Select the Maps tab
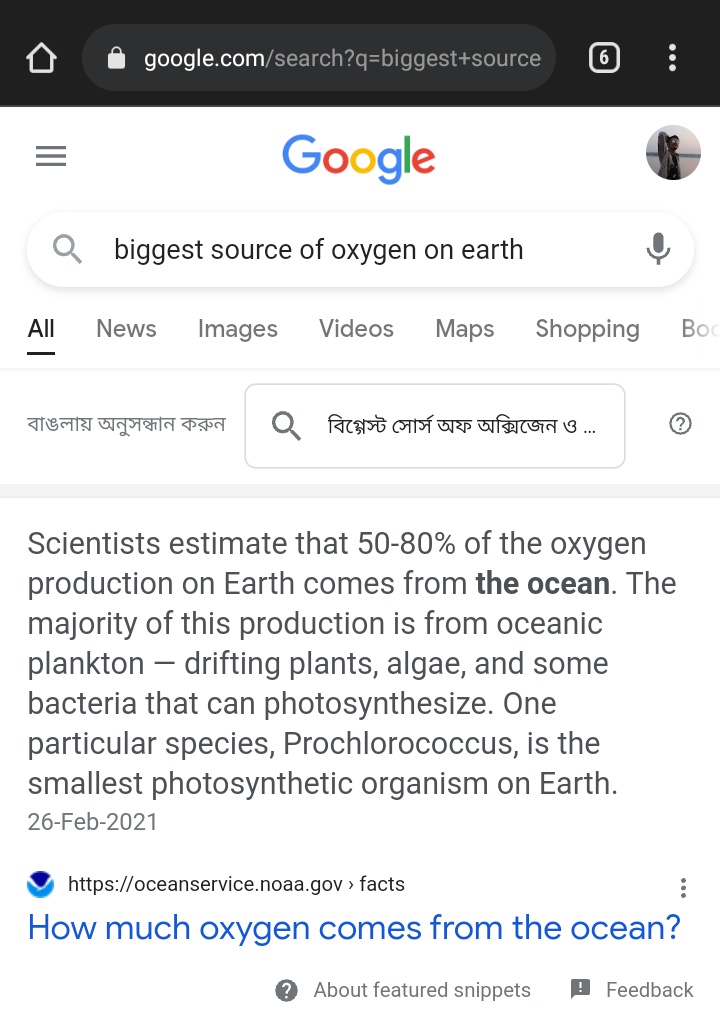The height and width of the screenshot is (1019, 720). click(464, 329)
